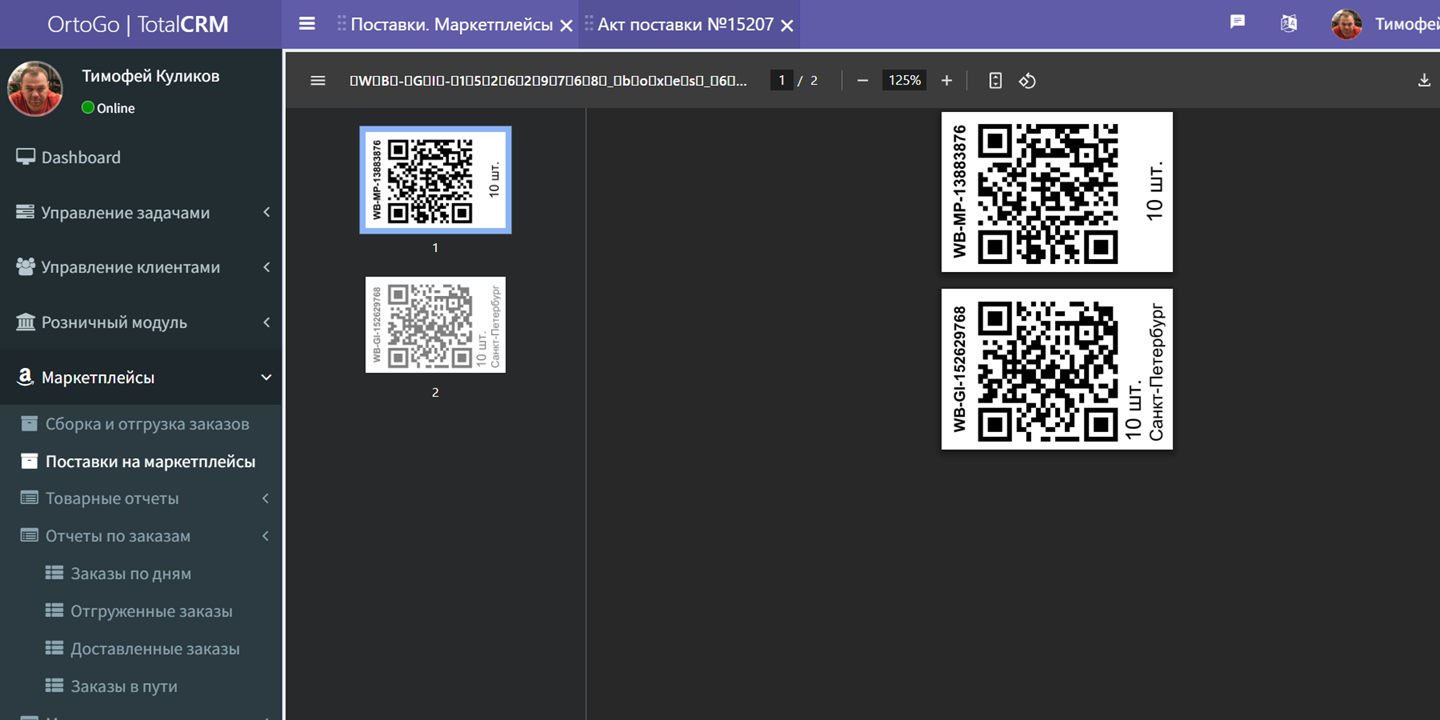Expand Товарные отчеты chevron
The width and height of the screenshot is (1440, 720).
point(266,498)
